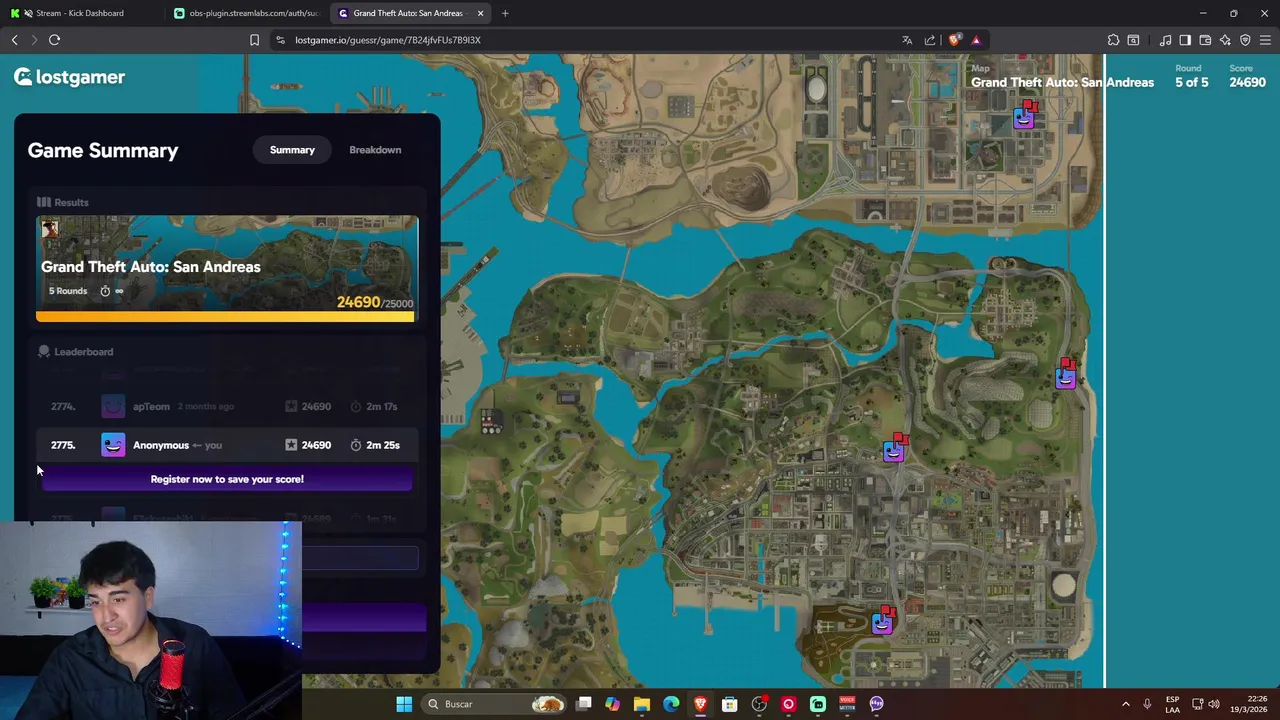
Task: Show hidden system tray icons
Action: click(x=1125, y=704)
